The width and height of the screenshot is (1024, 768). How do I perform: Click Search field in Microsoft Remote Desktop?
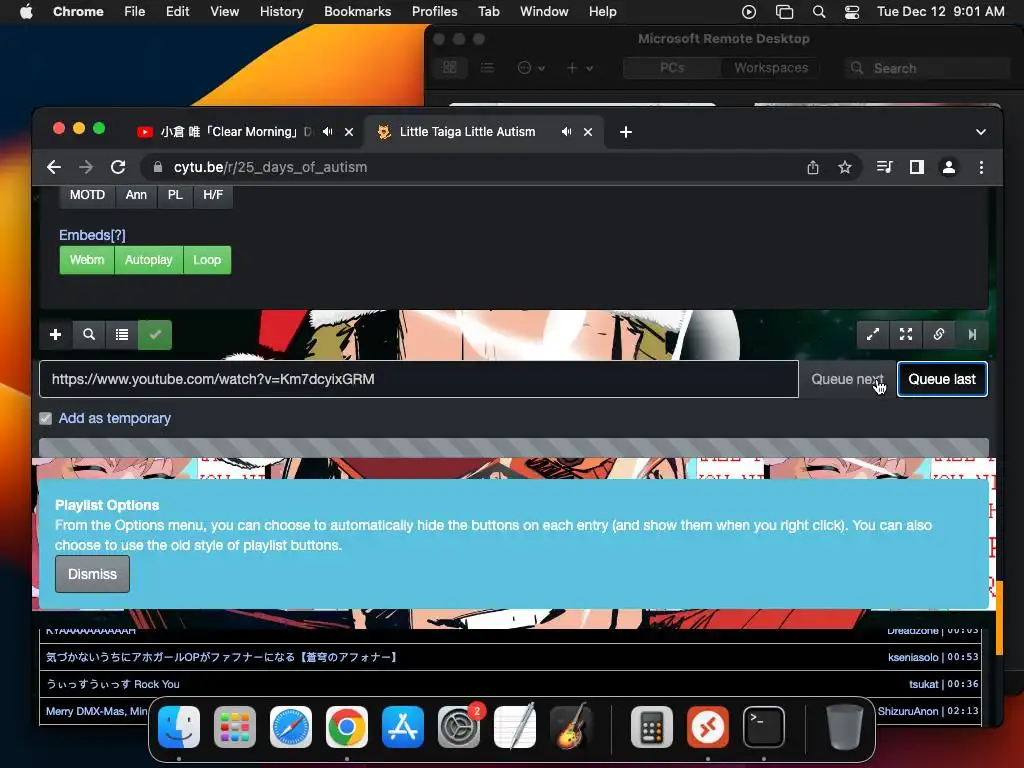(928, 68)
